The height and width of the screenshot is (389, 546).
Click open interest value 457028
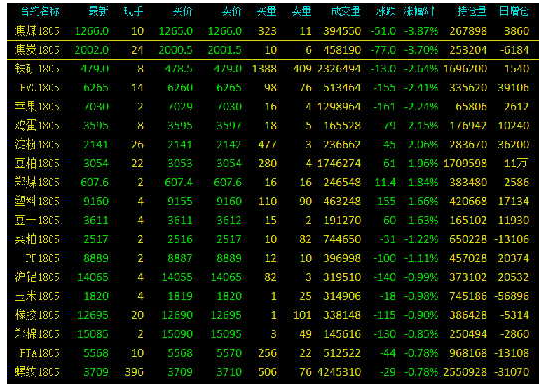[468, 258]
